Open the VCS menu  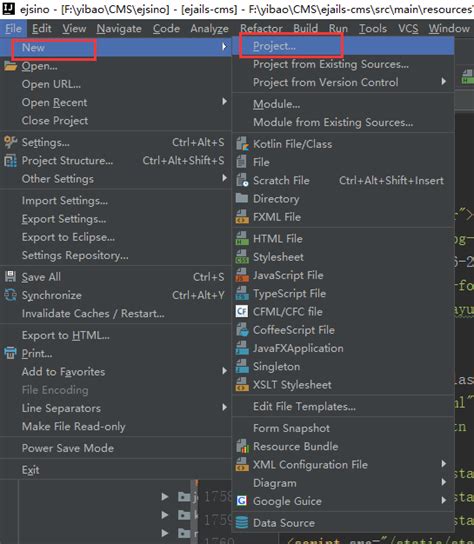coord(408,28)
